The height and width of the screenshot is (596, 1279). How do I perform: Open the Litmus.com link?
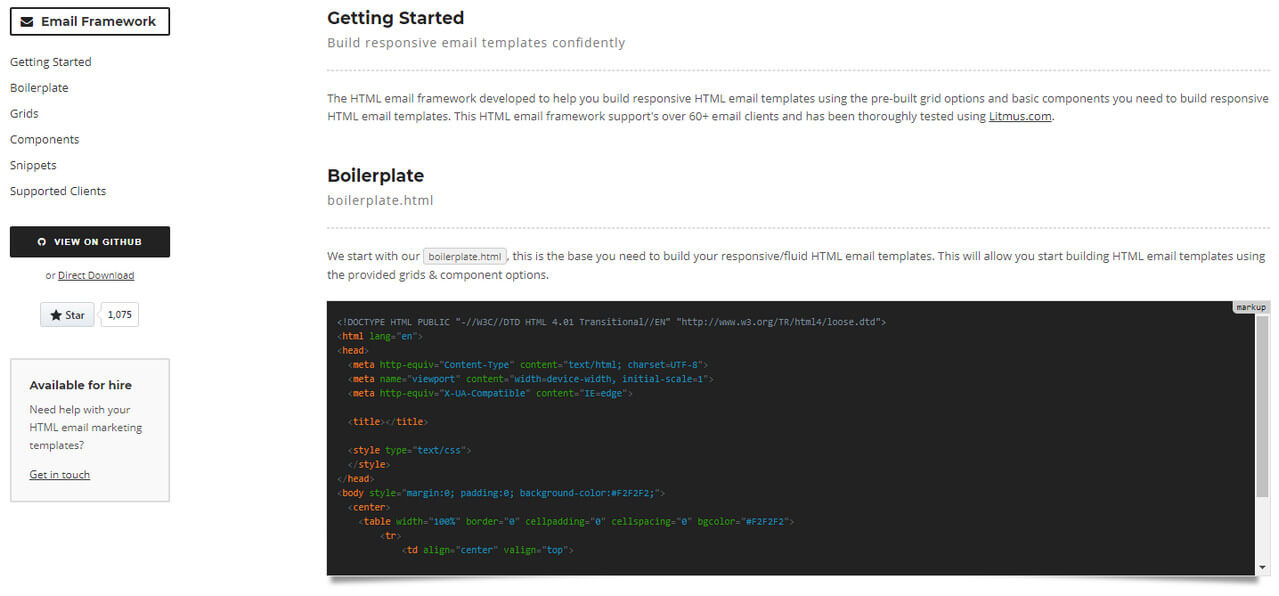tap(1020, 116)
